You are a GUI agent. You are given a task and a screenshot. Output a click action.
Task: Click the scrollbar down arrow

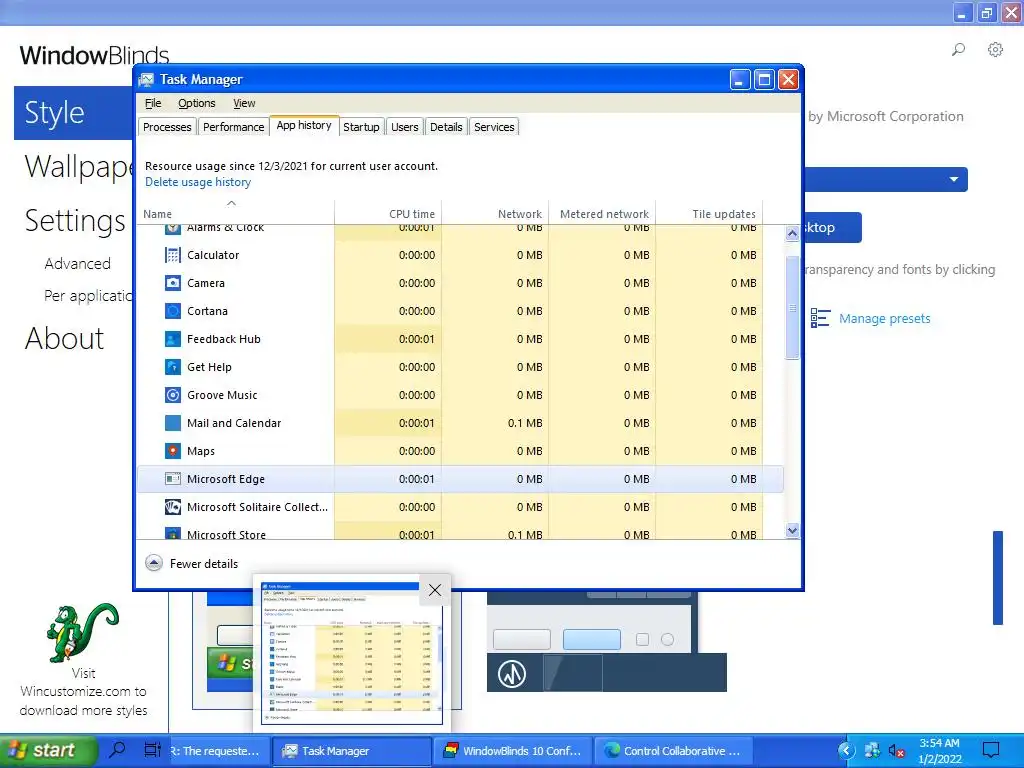pyautogui.click(x=792, y=530)
